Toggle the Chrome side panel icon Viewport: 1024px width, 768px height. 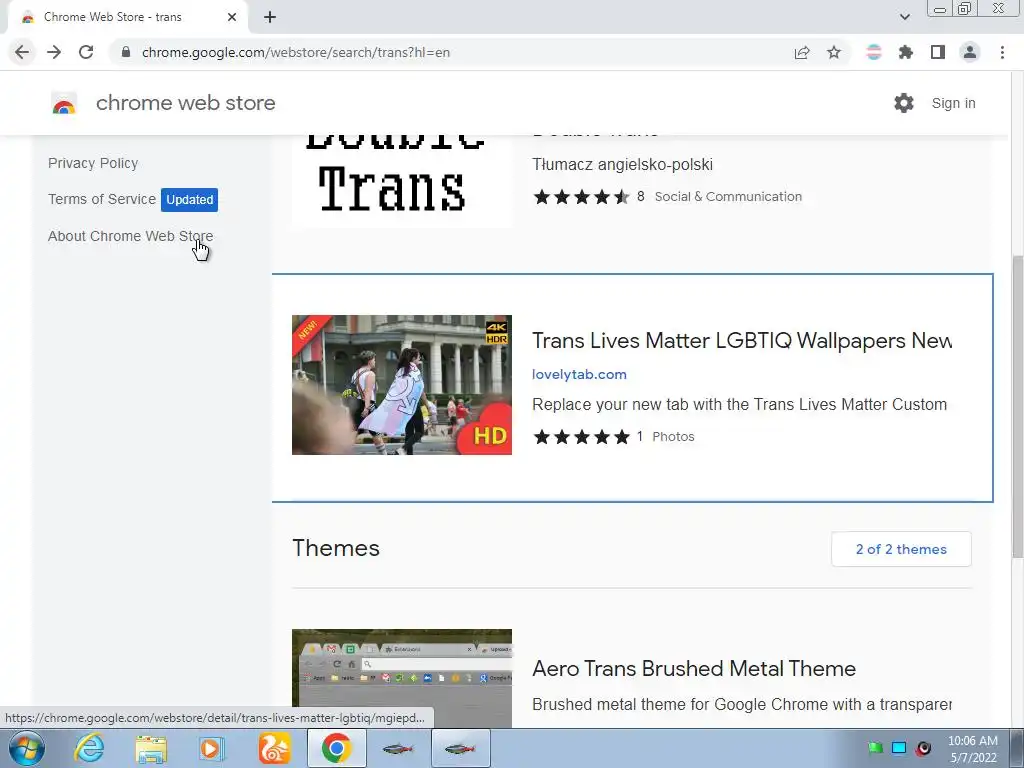[x=938, y=52]
